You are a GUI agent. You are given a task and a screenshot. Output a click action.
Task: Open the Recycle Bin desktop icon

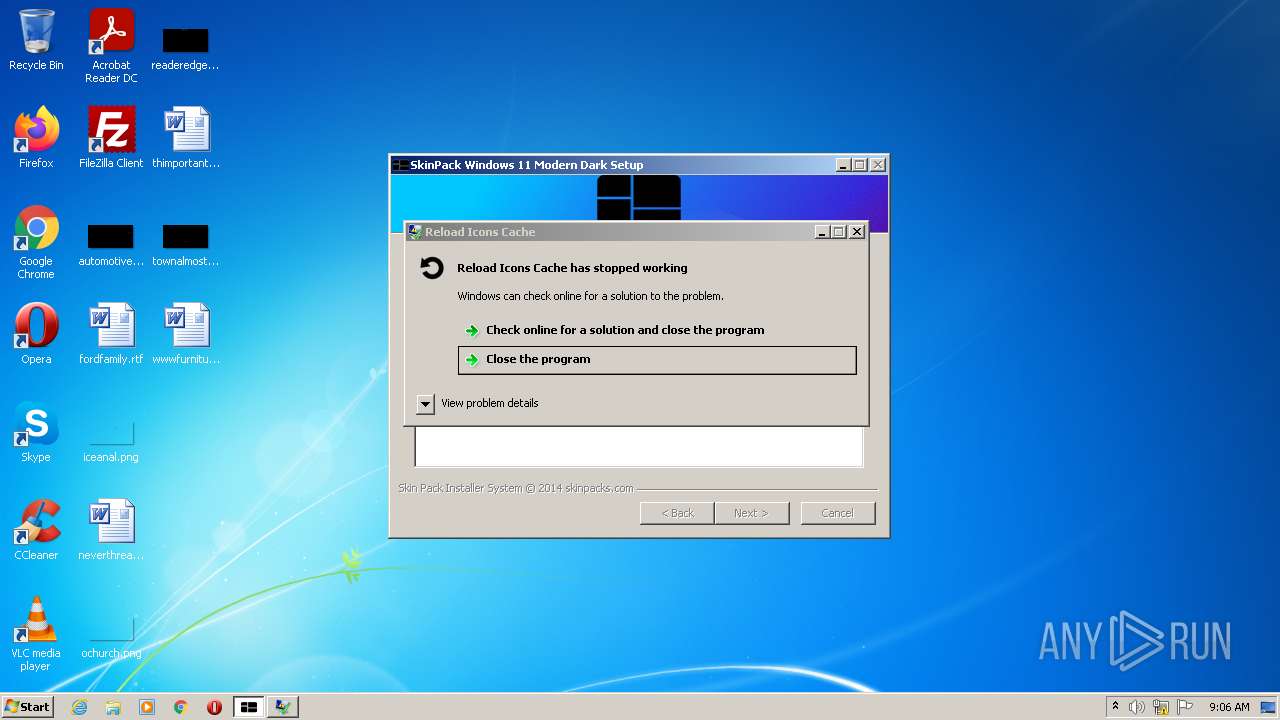[x=36, y=40]
